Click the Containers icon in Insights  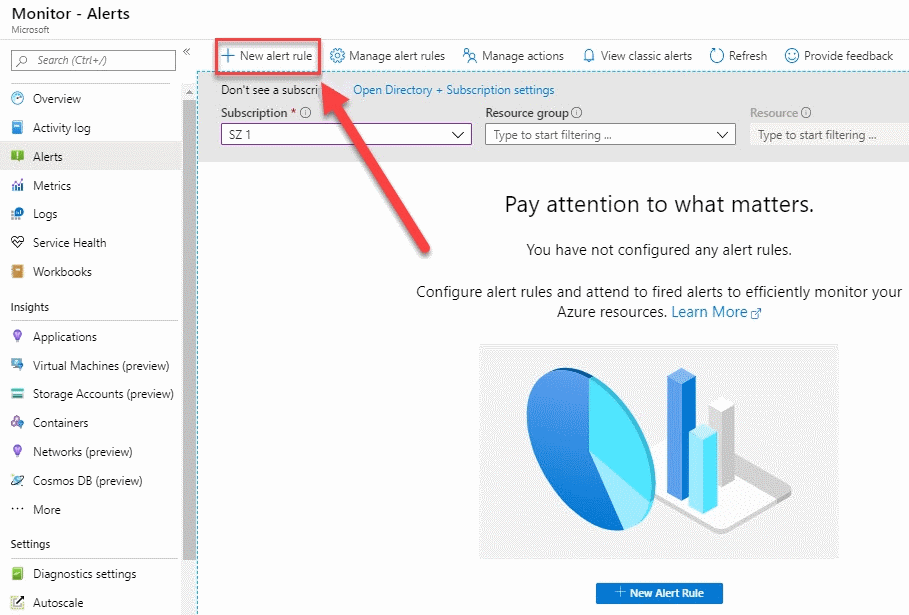coord(17,422)
